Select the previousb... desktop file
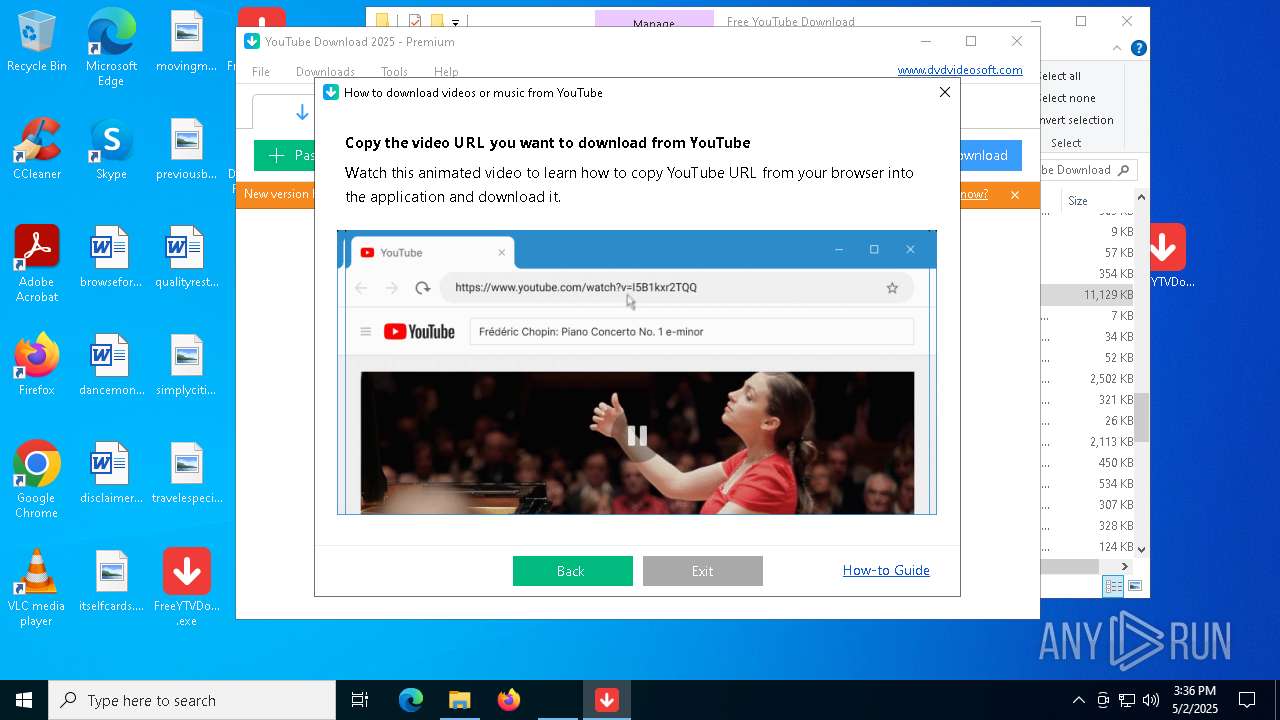Screen dimensions: 1280x720 point(186,149)
